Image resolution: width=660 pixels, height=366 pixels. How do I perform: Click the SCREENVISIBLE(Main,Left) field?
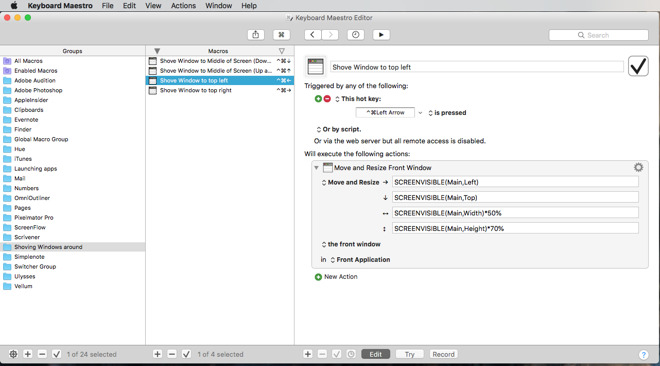click(515, 182)
